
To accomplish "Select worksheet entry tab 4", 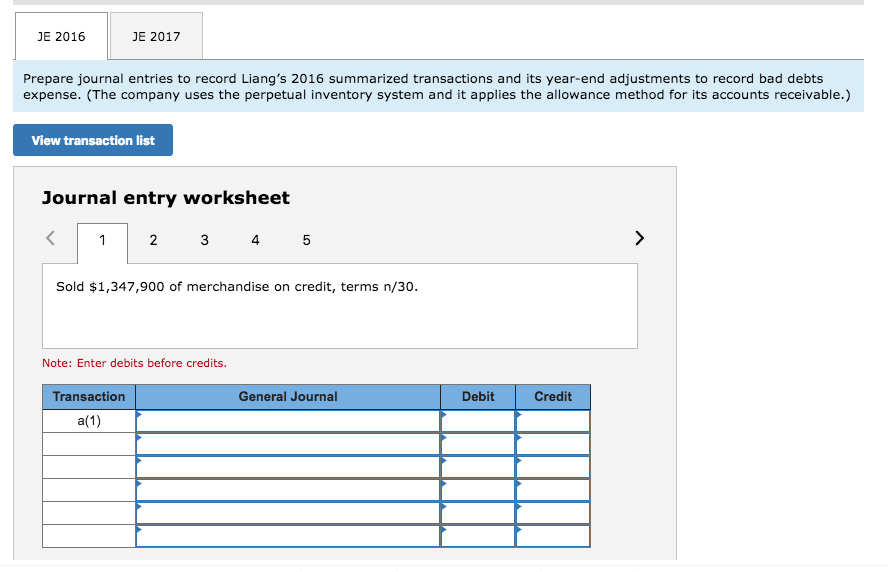I will click(x=255, y=240).
